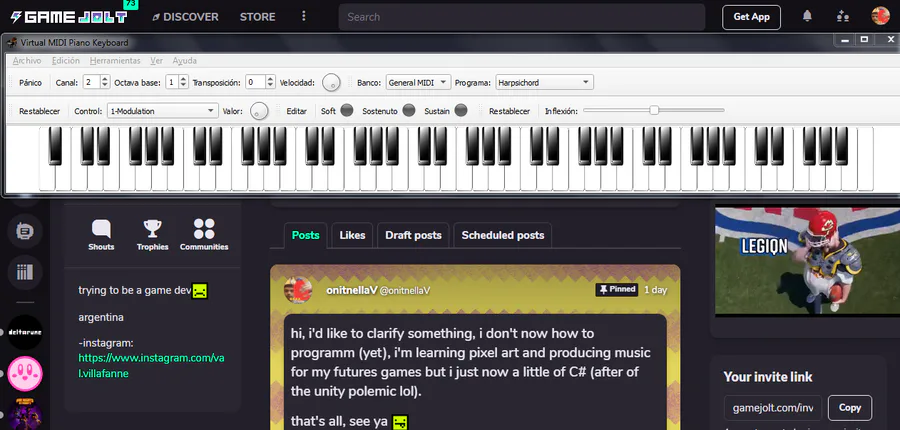
Task: Open the Herramientas menu
Action: click(x=115, y=60)
